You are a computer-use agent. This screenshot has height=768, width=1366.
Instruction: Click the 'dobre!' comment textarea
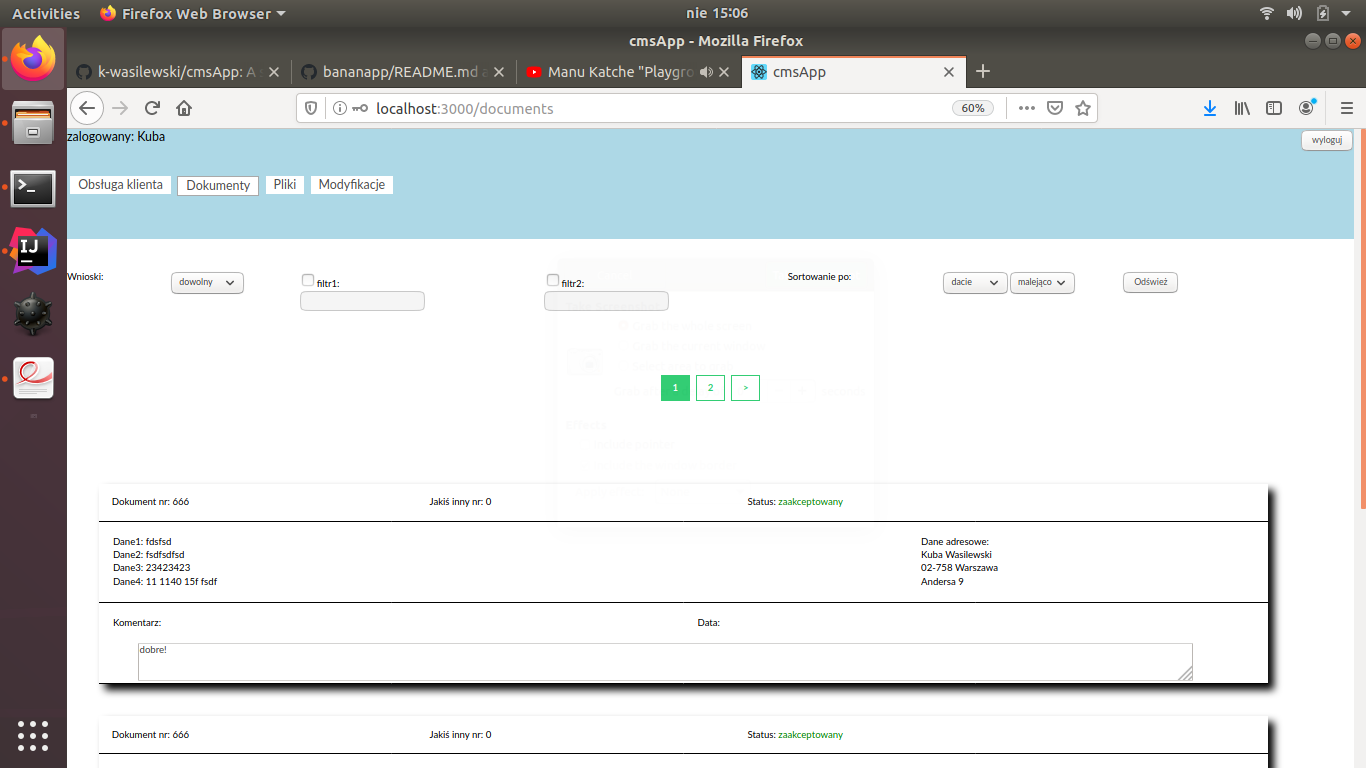click(665, 662)
